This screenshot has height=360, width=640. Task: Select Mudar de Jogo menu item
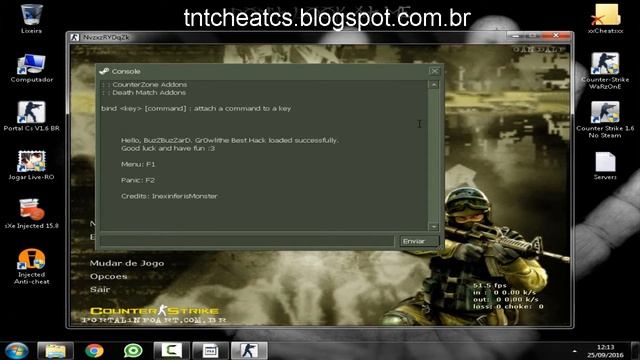127,263
